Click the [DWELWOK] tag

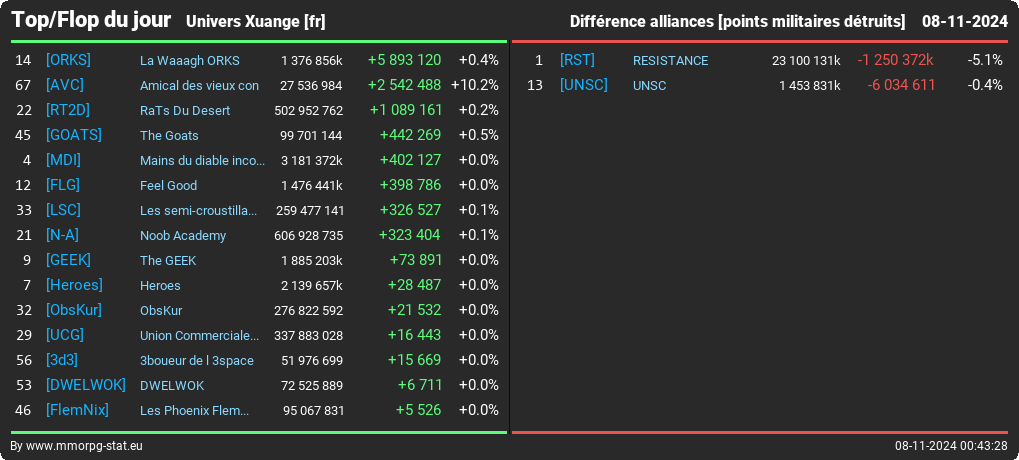click(85, 385)
